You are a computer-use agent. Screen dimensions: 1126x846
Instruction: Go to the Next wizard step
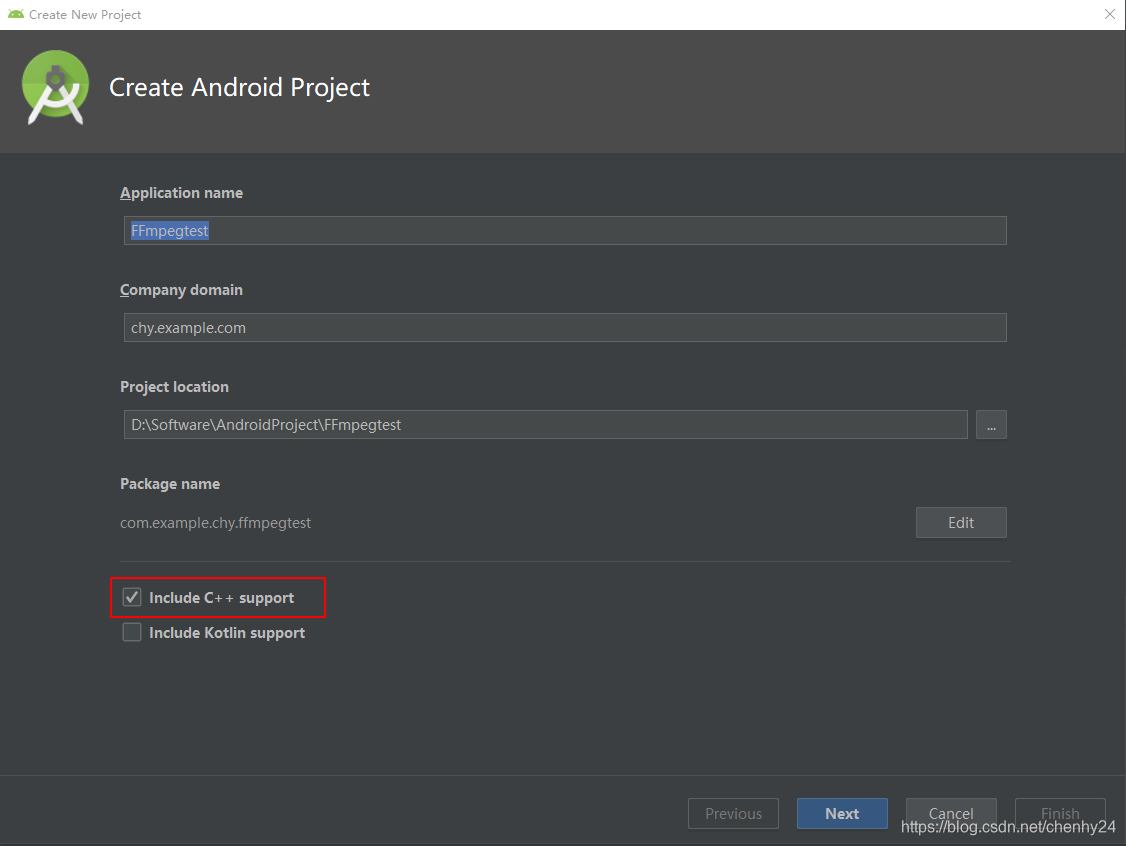tap(842, 814)
